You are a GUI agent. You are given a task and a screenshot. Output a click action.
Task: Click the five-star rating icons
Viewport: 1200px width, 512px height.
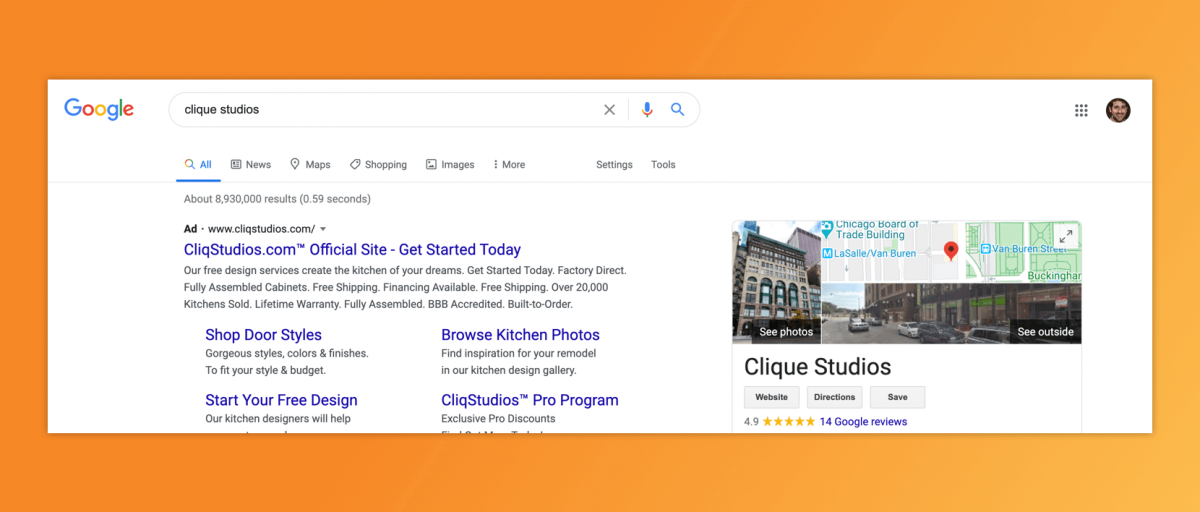point(789,422)
